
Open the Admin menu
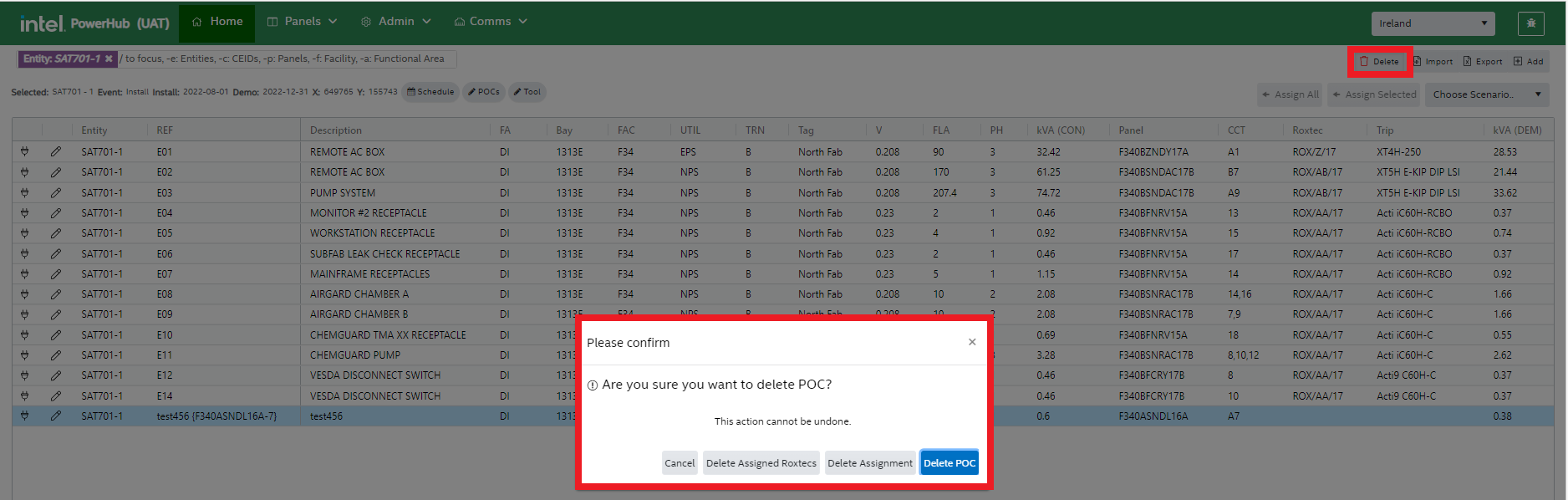coord(395,22)
